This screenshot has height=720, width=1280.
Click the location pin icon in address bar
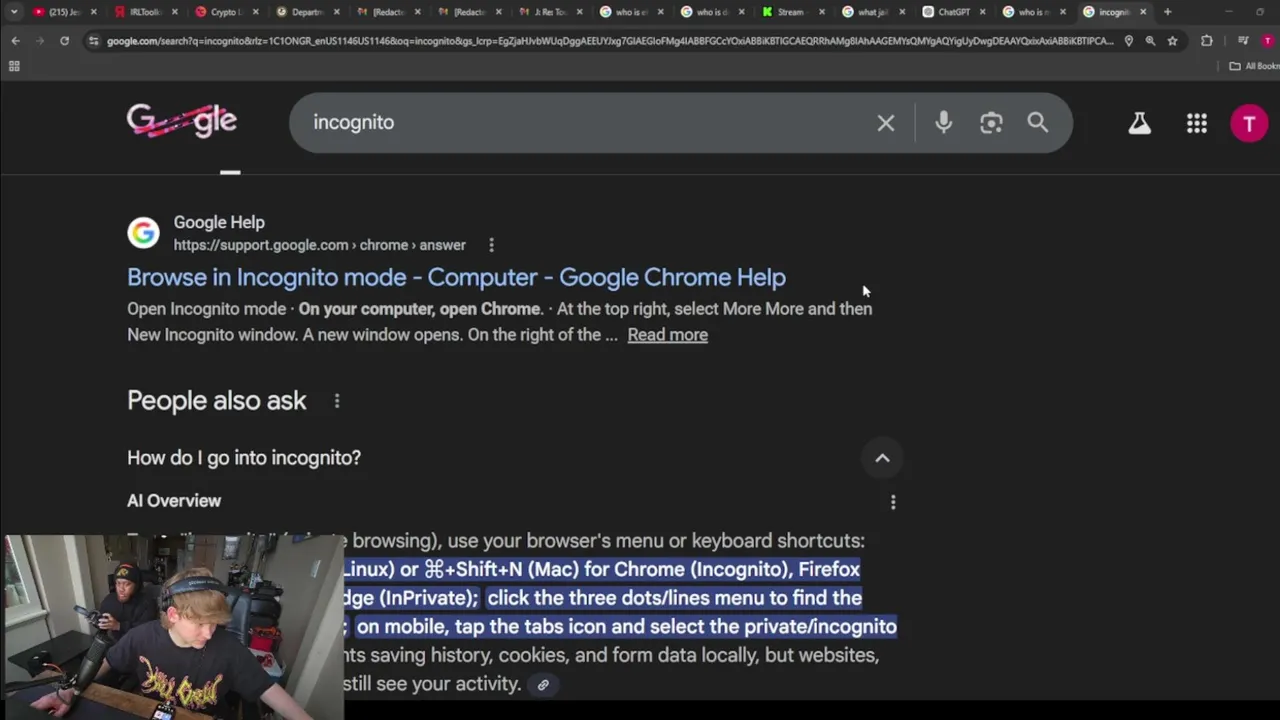click(x=1129, y=41)
